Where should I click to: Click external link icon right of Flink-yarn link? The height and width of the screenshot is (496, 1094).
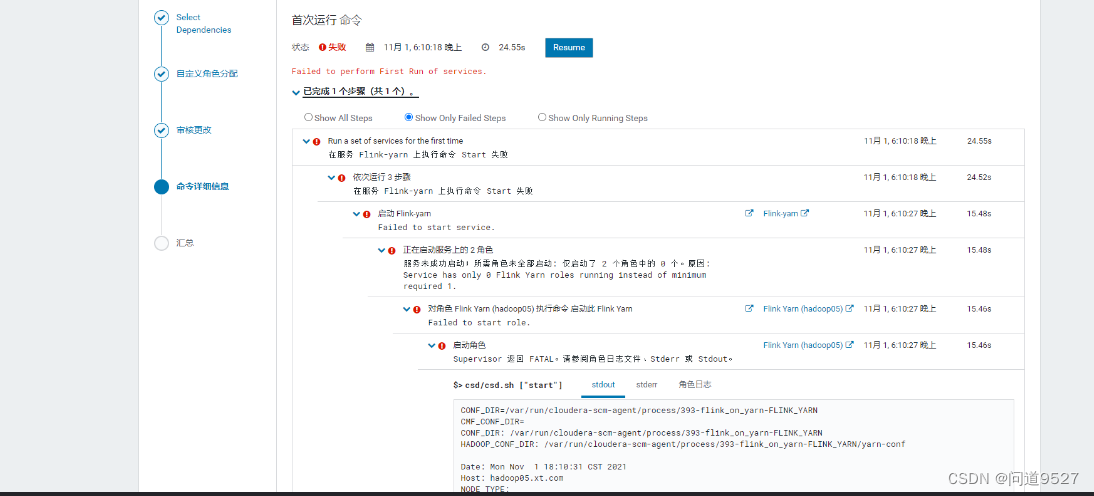pos(804,213)
